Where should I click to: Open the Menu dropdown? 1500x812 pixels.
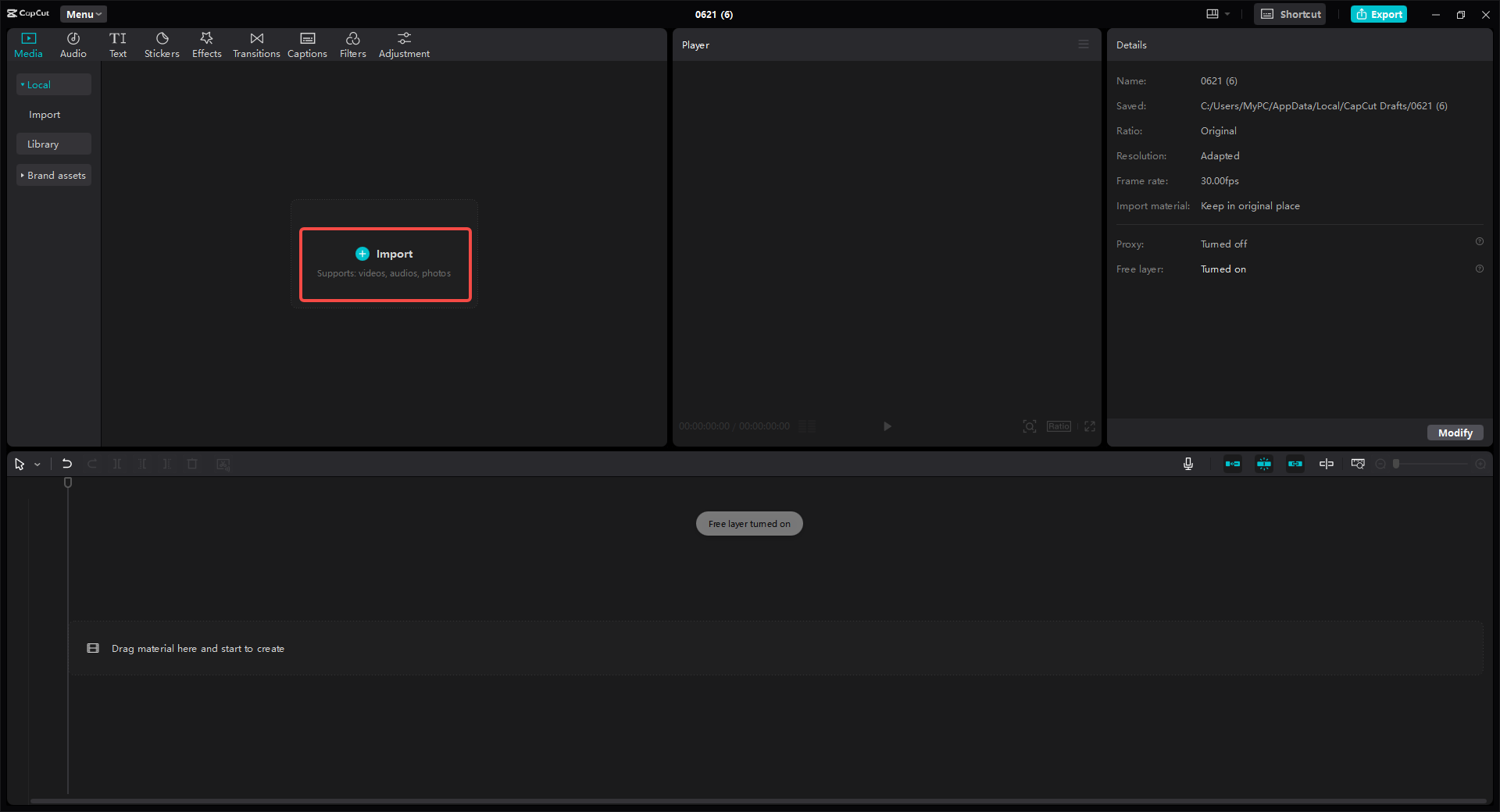(x=84, y=14)
